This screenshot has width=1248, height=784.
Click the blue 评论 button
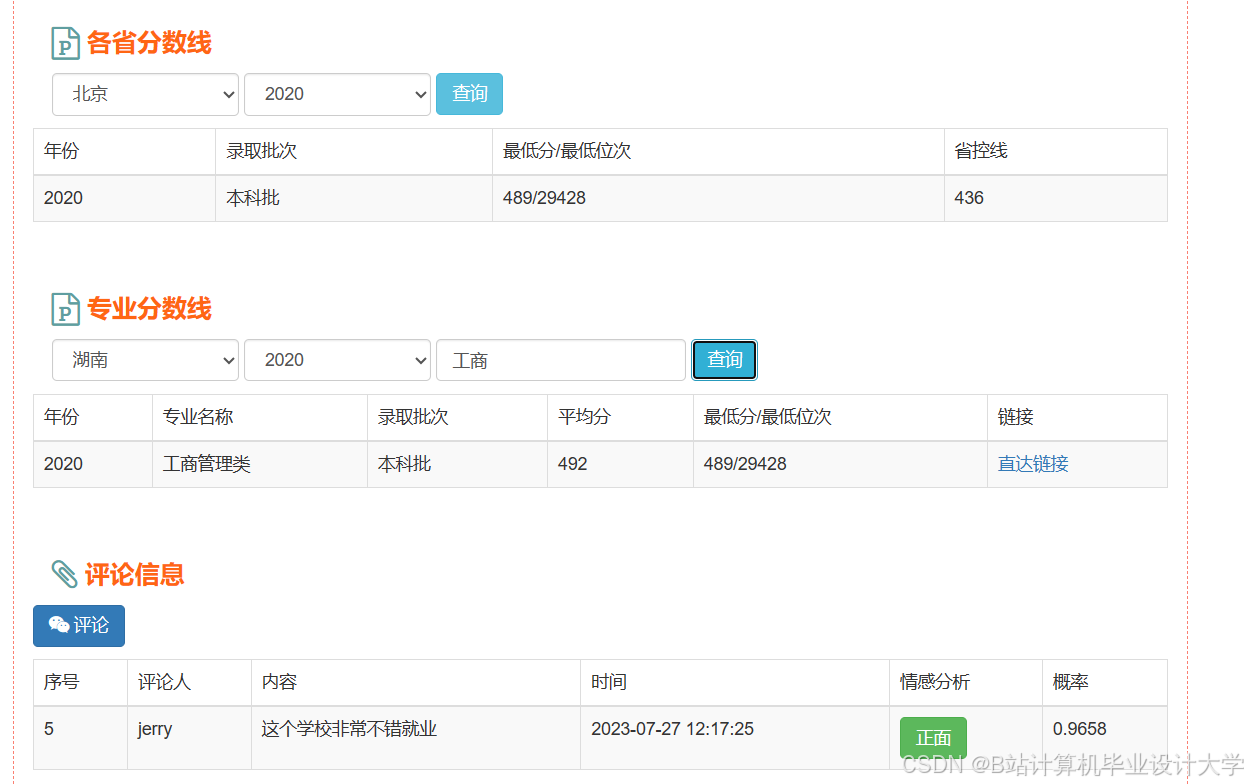(x=79, y=626)
